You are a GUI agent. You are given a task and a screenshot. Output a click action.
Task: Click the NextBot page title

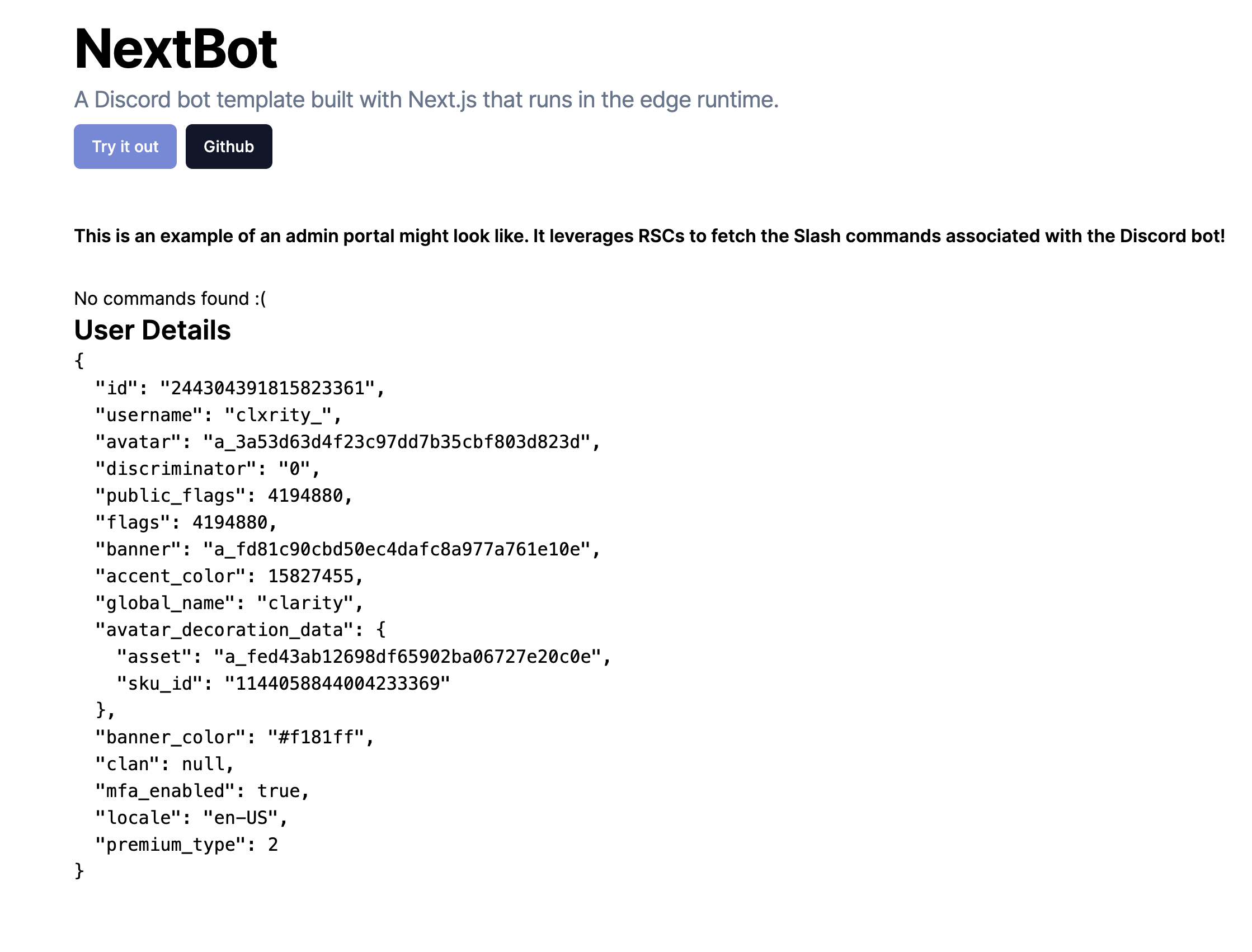coord(176,49)
